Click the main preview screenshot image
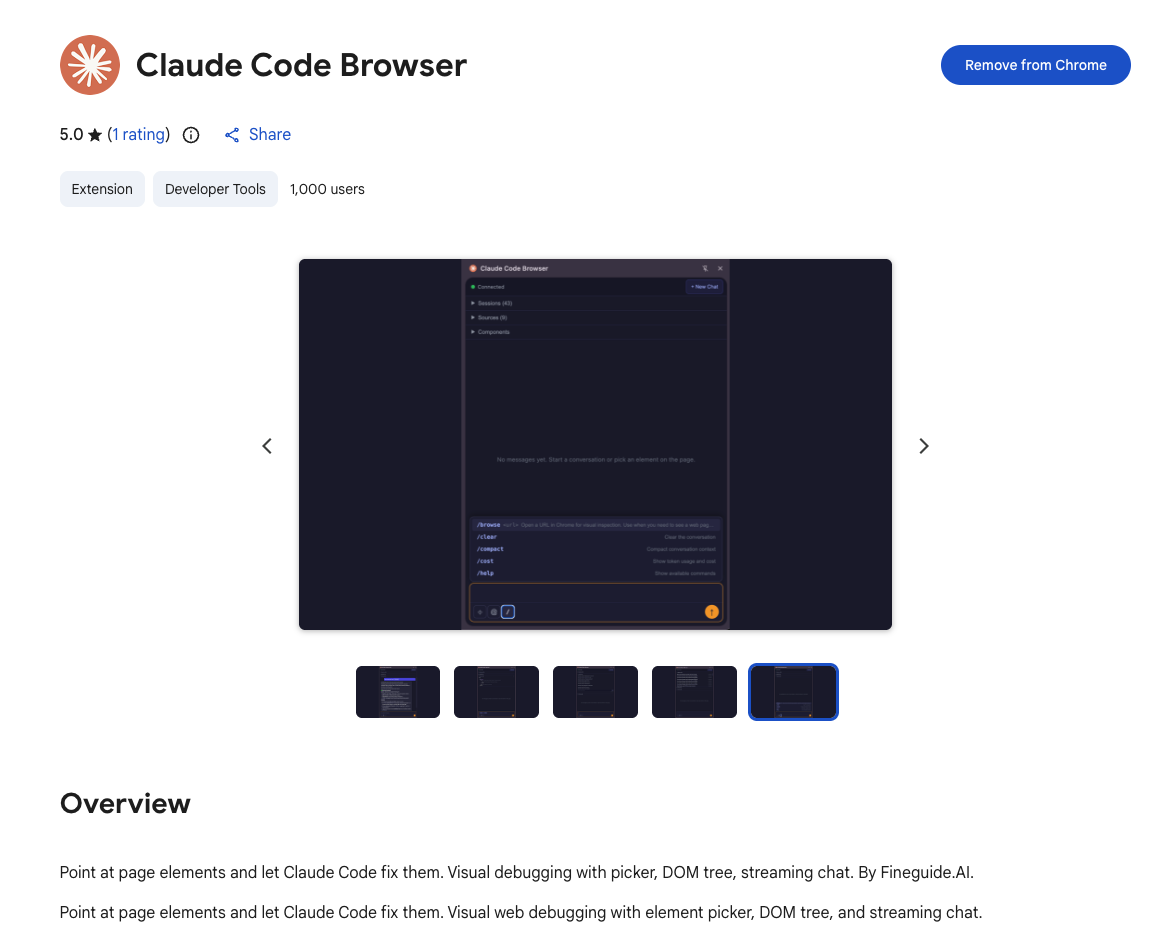This screenshot has width=1172, height=937. 595,445
